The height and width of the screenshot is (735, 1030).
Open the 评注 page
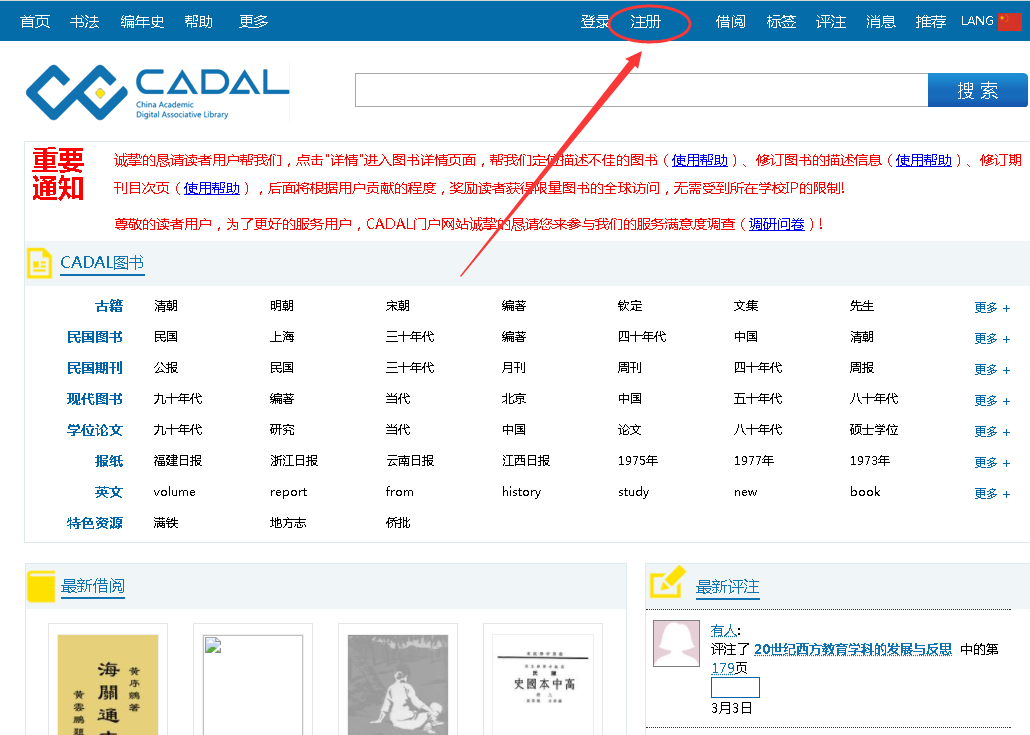click(831, 22)
